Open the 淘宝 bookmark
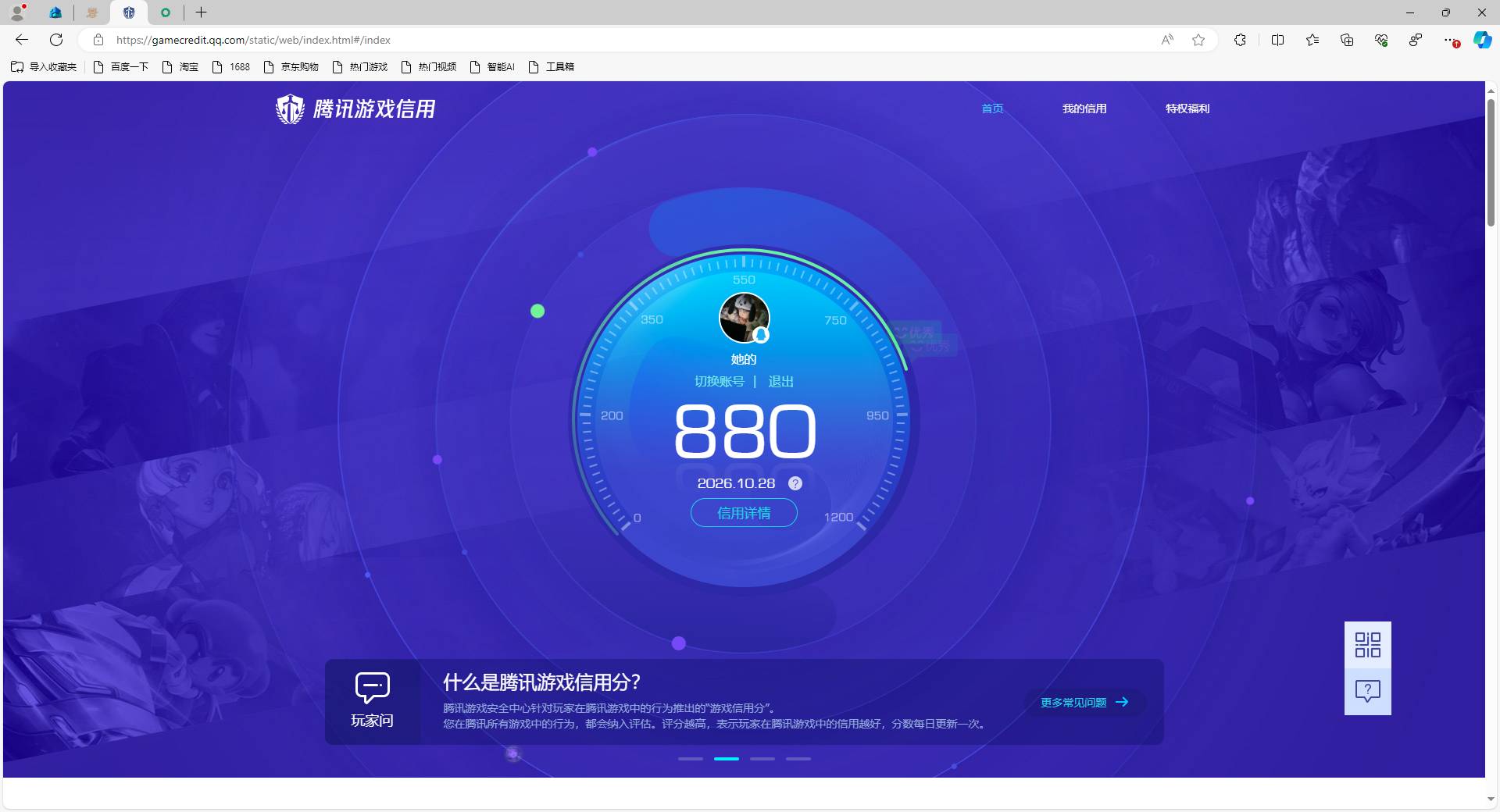Image resolution: width=1500 pixels, height=812 pixels. (180, 67)
